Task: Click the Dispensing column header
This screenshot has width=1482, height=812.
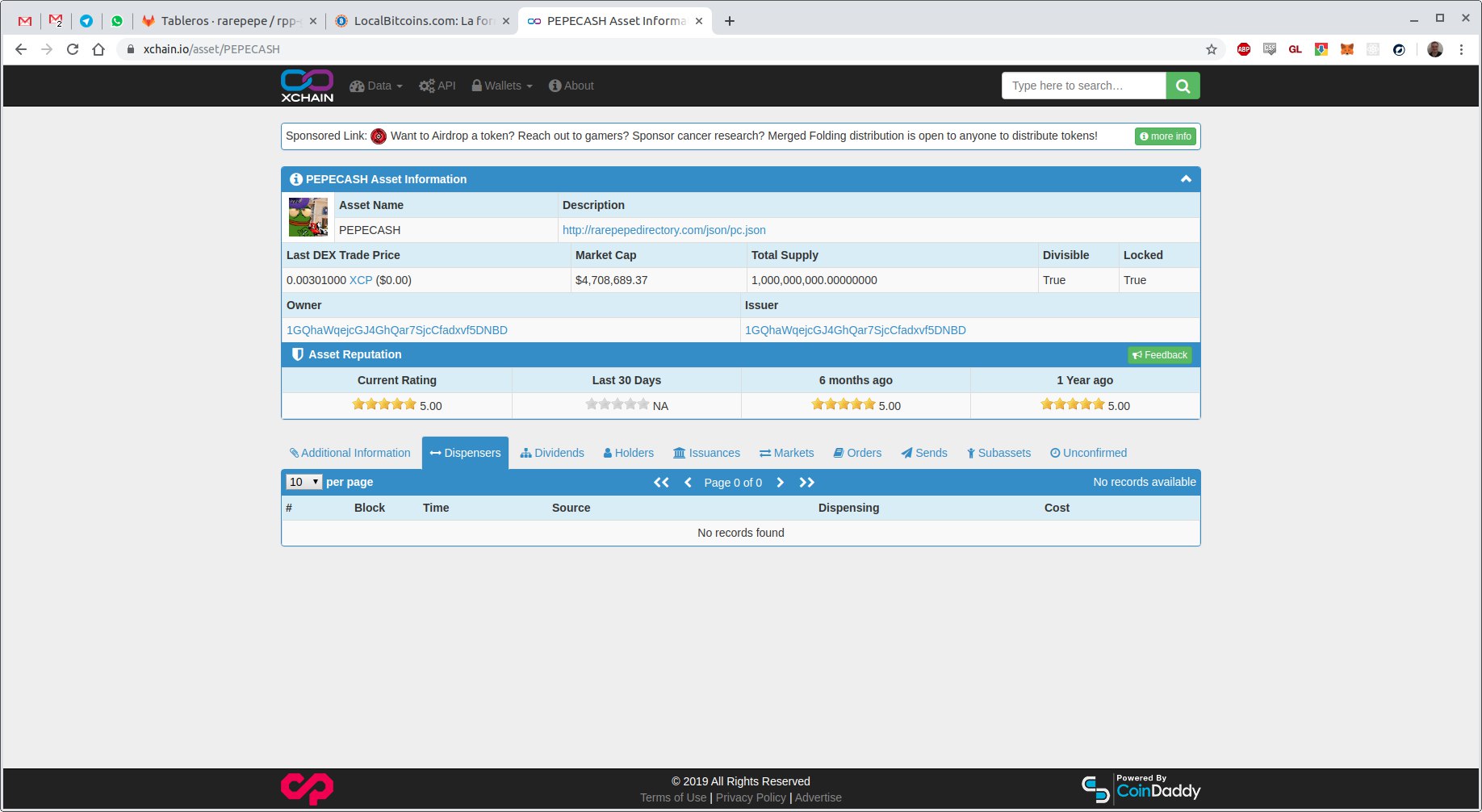Action: pos(849,508)
